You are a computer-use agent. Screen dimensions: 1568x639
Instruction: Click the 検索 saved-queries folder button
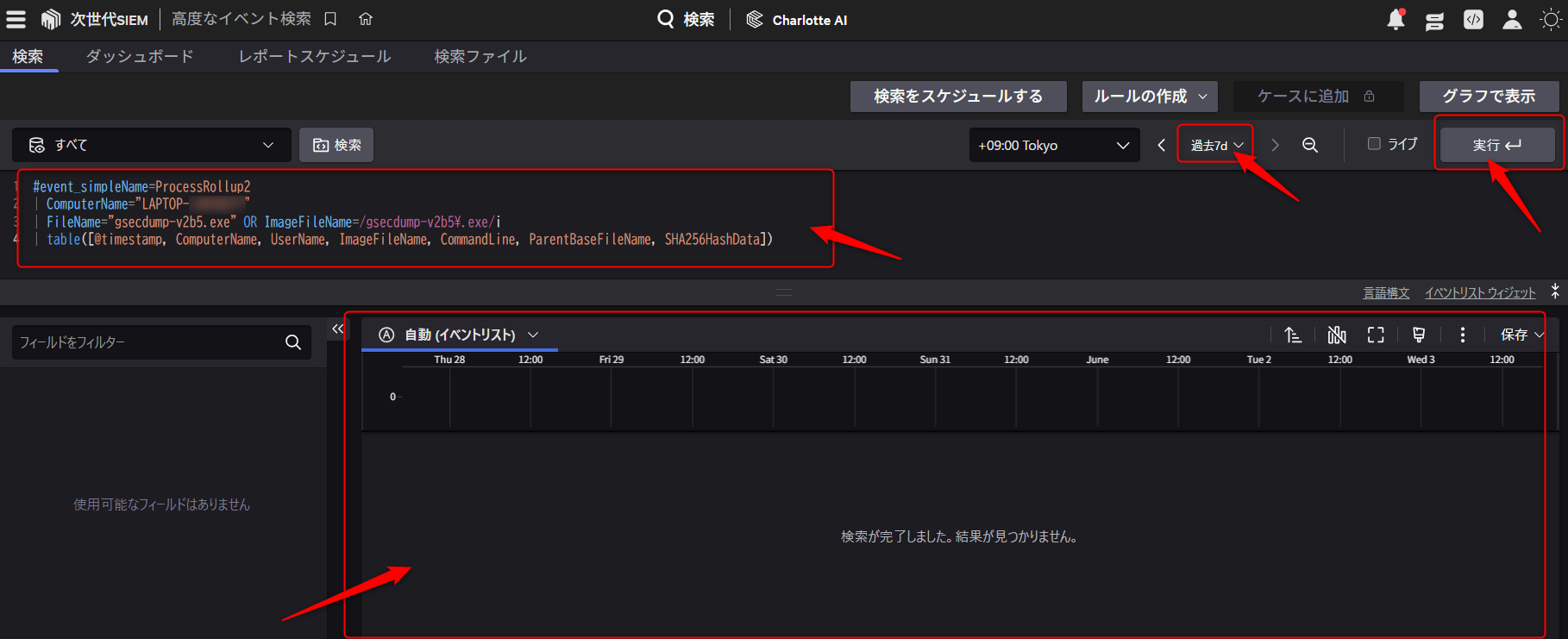coord(336,145)
